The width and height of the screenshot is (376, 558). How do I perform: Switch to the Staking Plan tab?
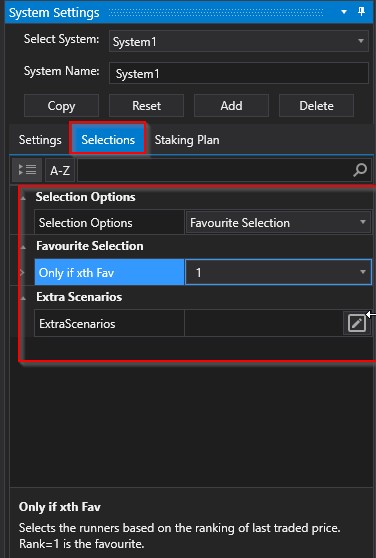(187, 140)
